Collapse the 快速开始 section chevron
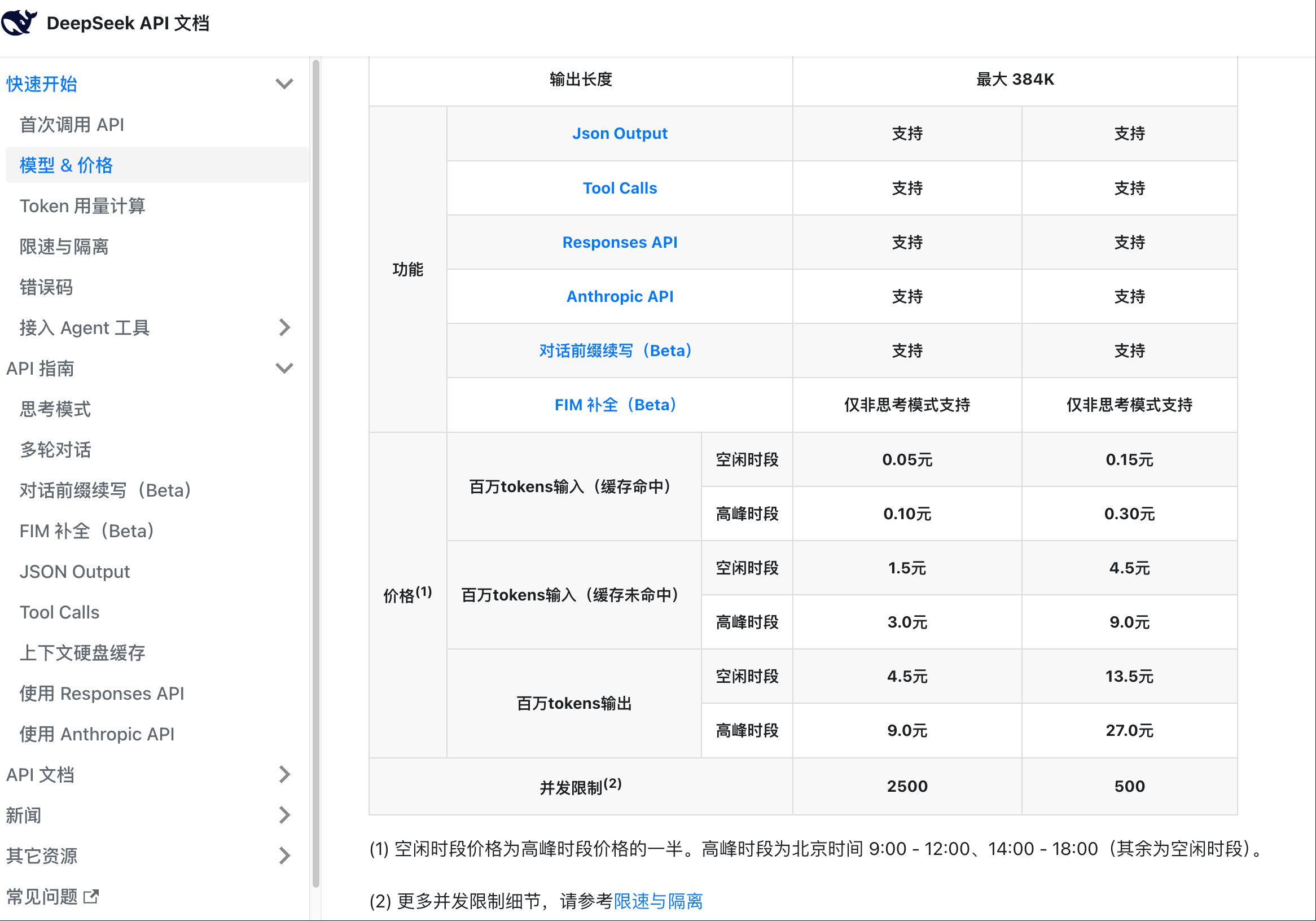The image size is (1316, 921). coord(284,84)
